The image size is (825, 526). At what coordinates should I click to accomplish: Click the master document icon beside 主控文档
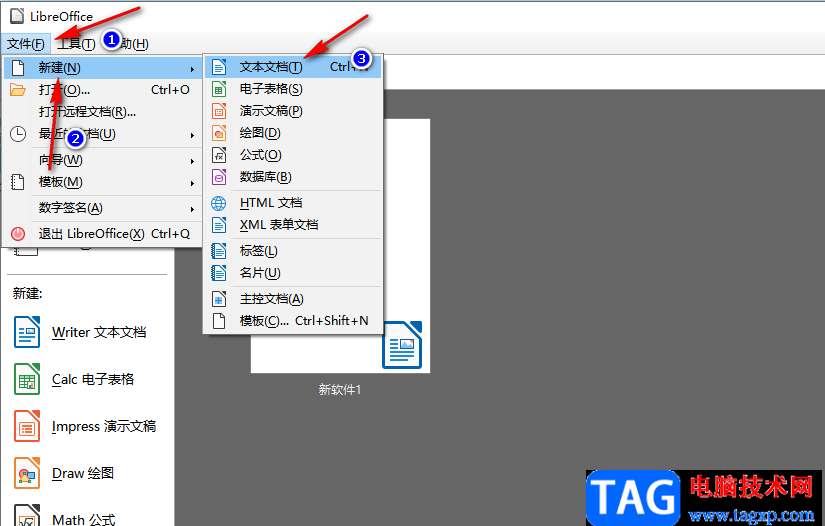[219, 299]
